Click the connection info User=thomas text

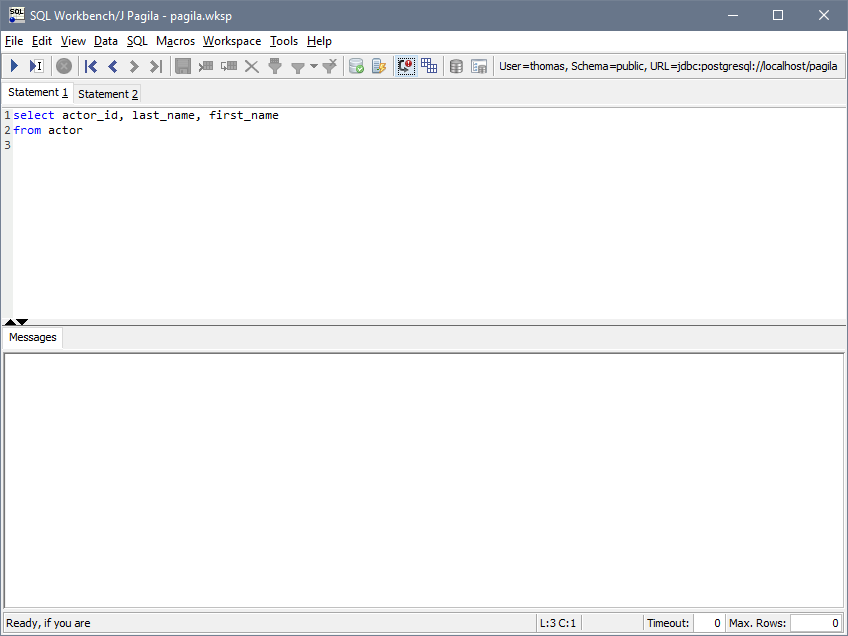click(x=668, y=66)
